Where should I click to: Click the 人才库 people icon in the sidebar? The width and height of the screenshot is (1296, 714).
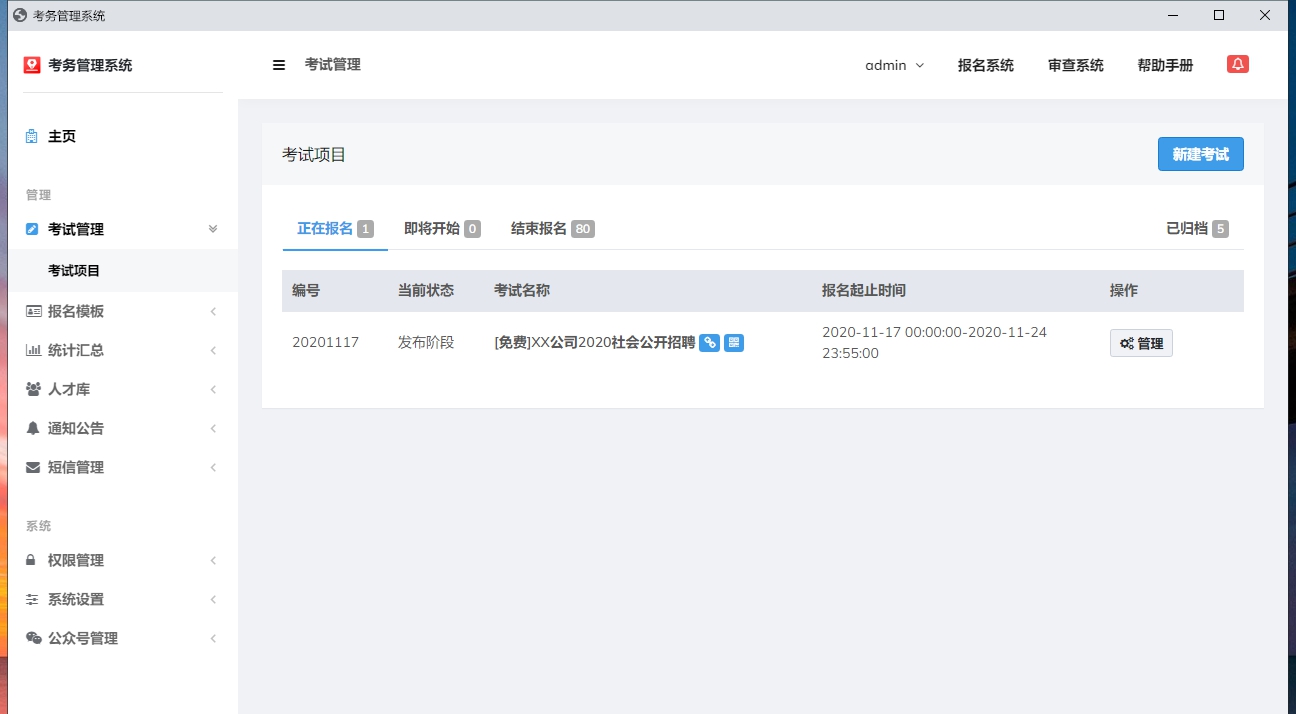coord(31,389)
